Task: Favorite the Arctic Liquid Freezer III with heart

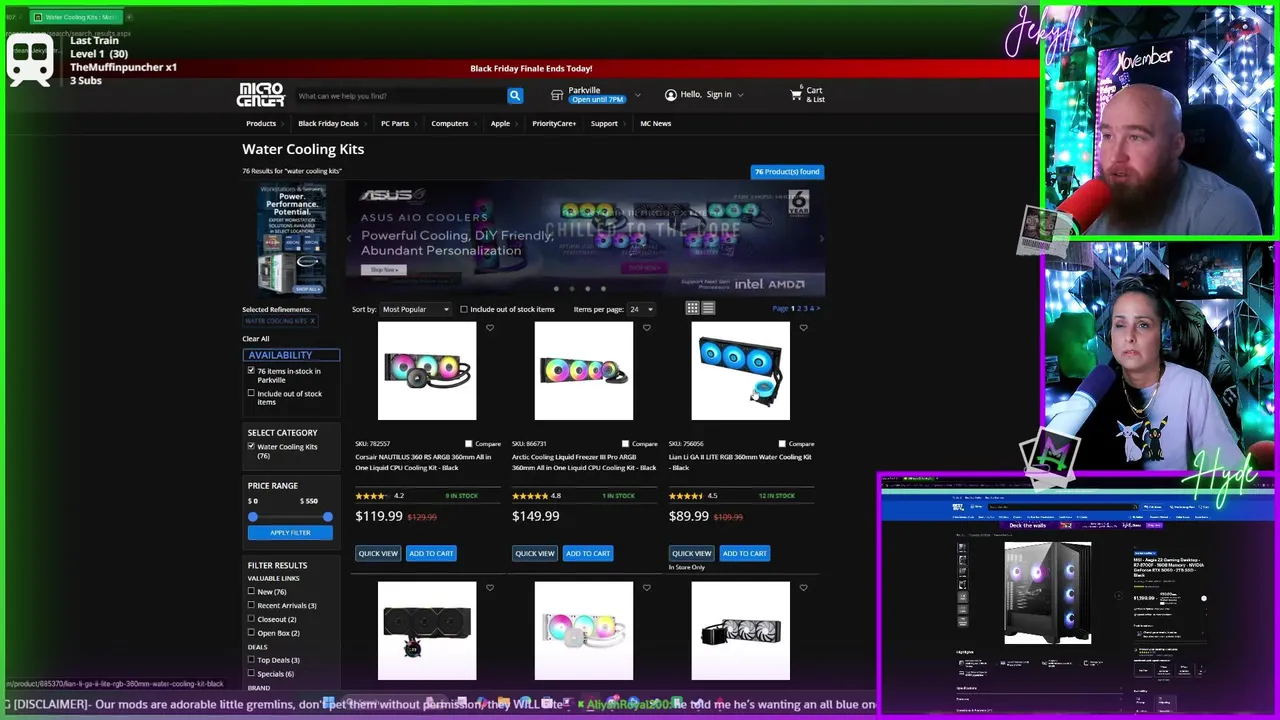Action: click(x=647, y=328)
